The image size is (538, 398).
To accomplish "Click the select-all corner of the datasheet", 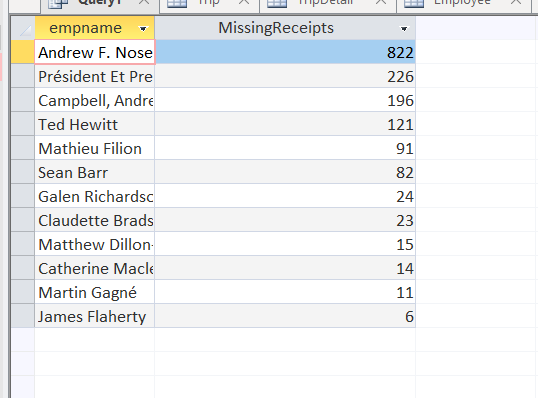I will point(23,28).
